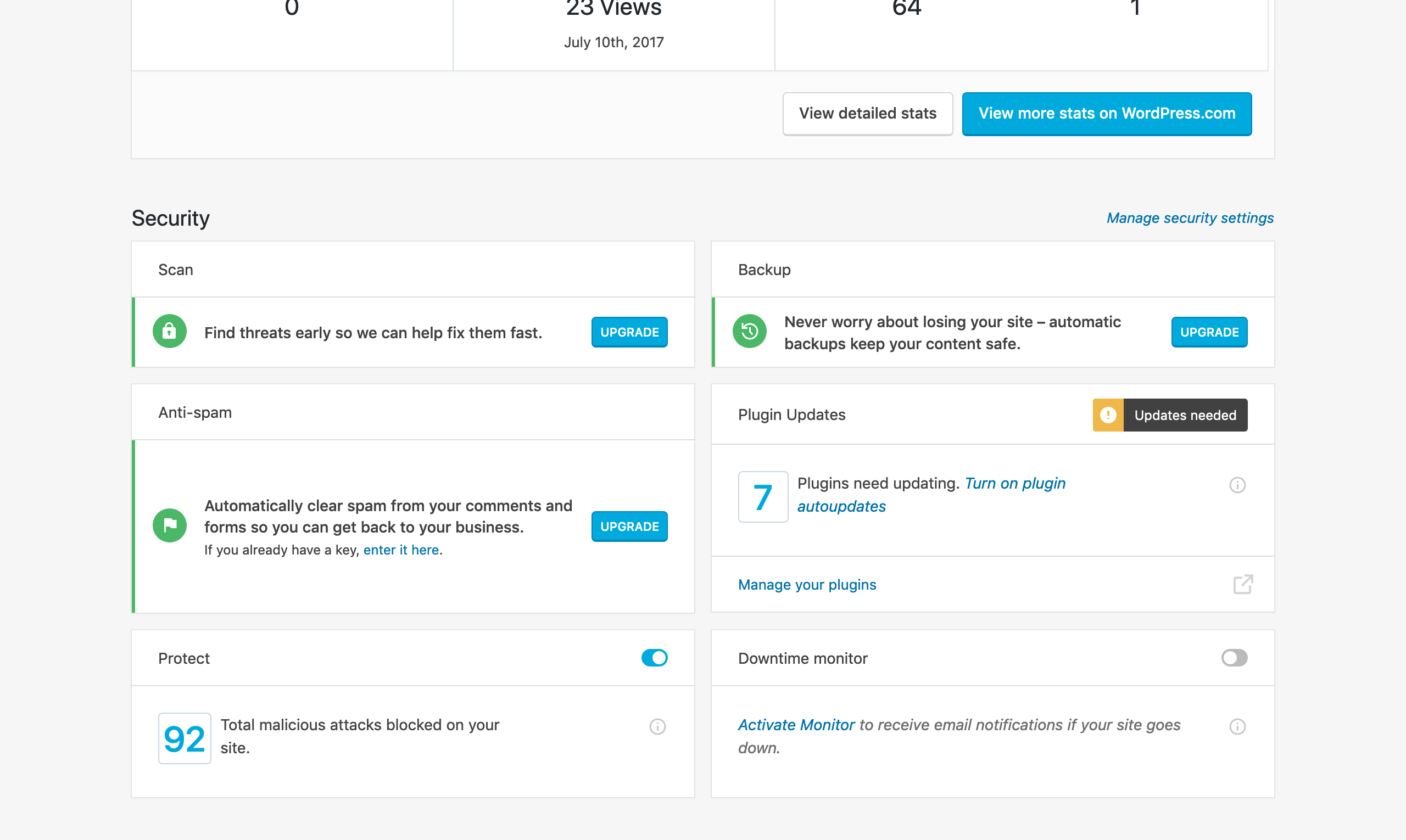Screen dimensions: 1406x840
Task: Click Upgrade button for Scan
Action: pos(629,332)
